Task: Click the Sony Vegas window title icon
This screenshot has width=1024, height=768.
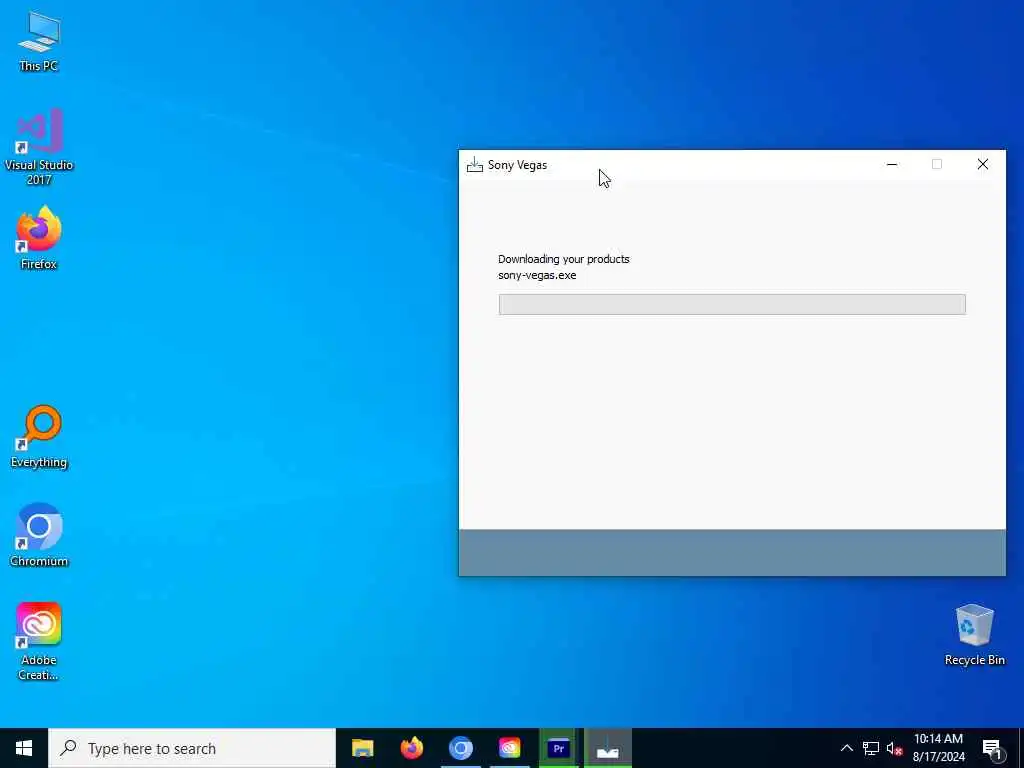Action: (475, 165)
